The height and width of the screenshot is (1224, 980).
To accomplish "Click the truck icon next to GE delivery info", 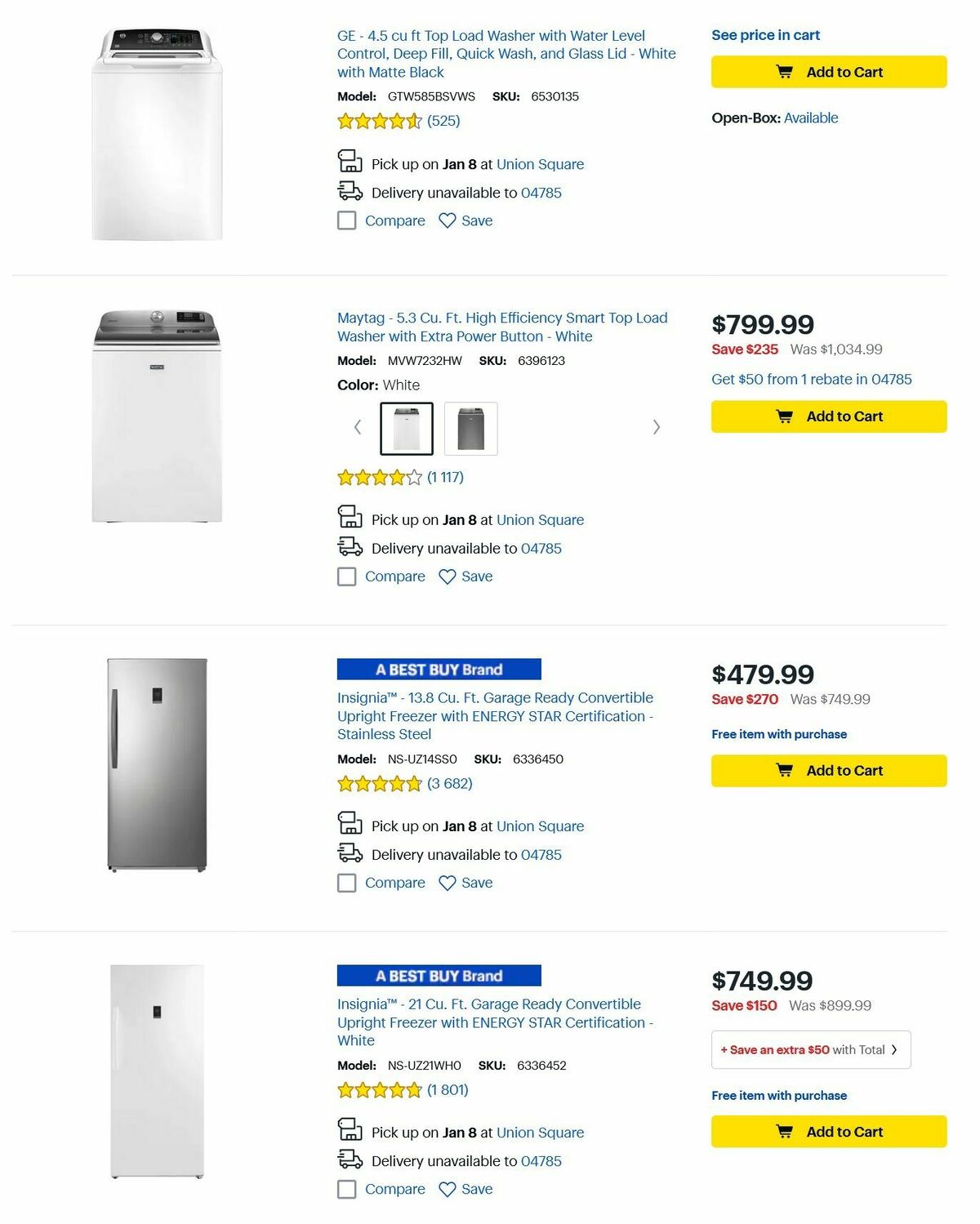I will pos(350,193).
